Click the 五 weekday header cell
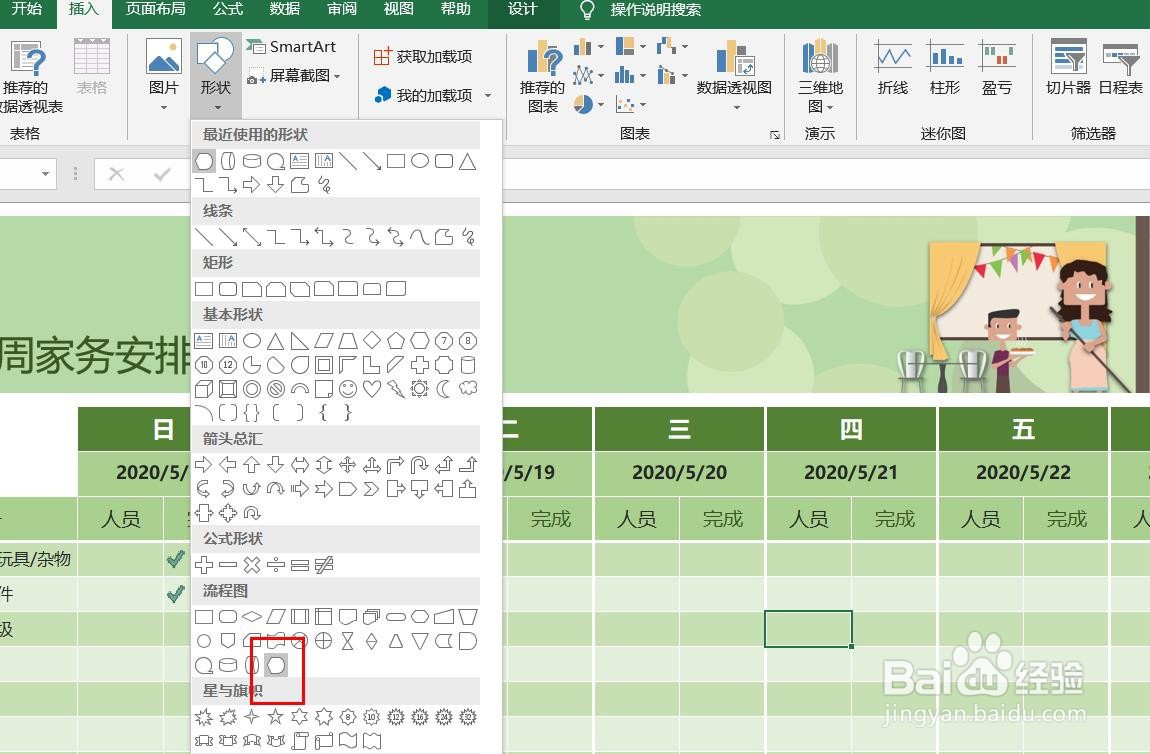The image size is (1150, 754). coord(1023,429)
